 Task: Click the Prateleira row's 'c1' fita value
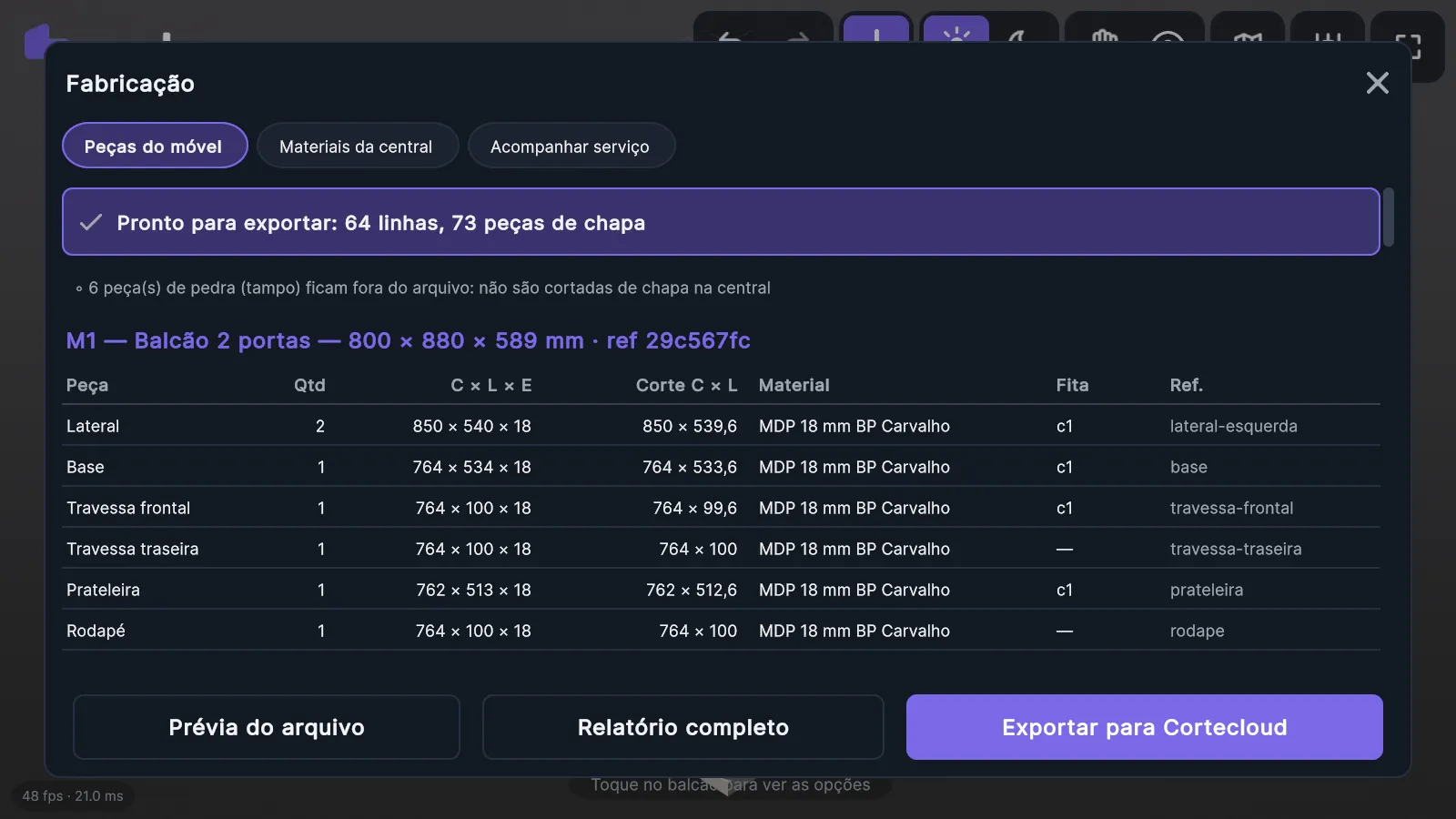(x=1064, y=589)
